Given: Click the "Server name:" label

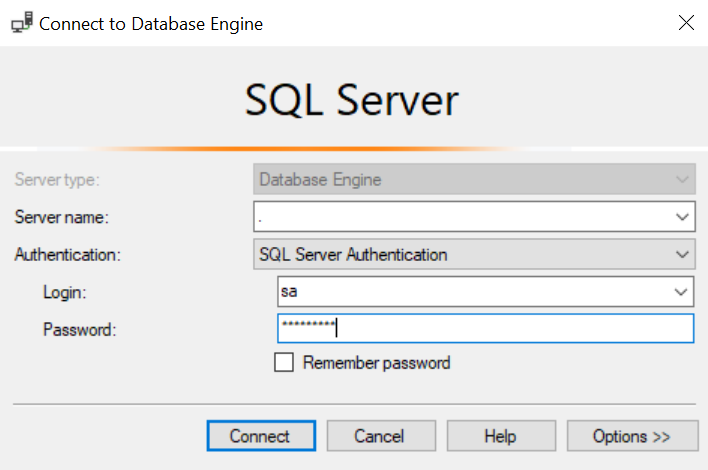Looking at the screenshot, I should pyautogui.click(x=62, y=217).
